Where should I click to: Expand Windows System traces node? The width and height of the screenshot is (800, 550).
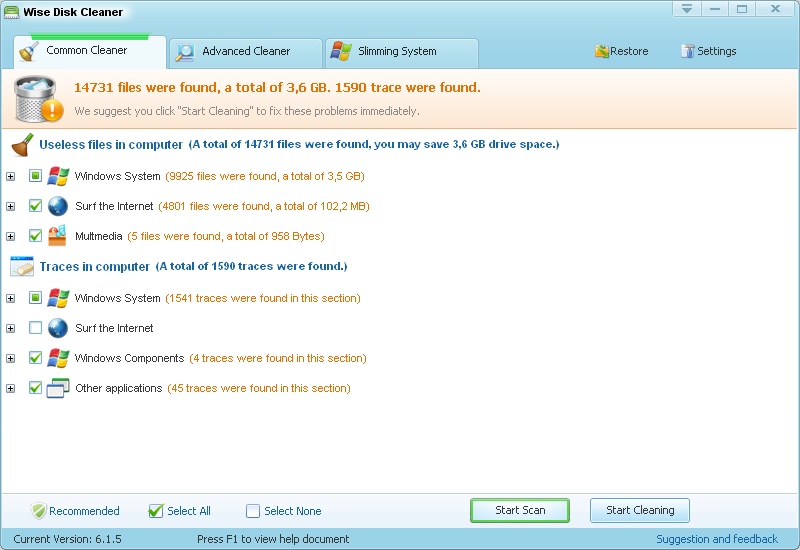click(x=10, y=298)
